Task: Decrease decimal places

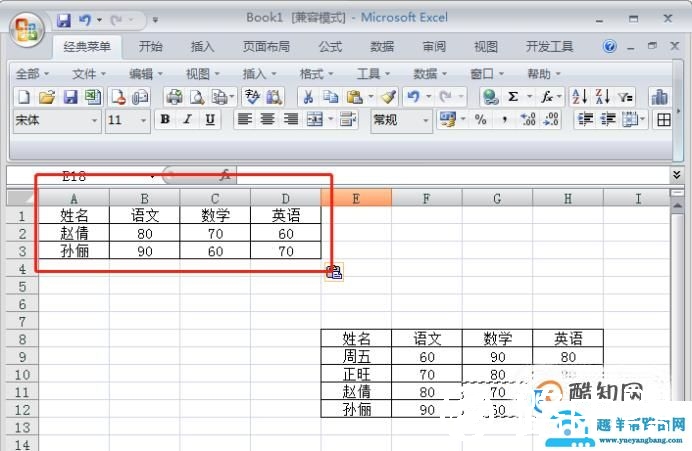Action: (551, 120)
